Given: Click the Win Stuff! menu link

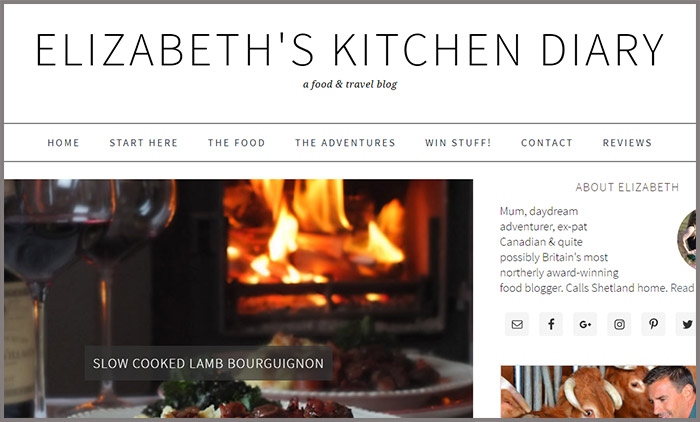Looking at the screenshot, I should [458, 143].
